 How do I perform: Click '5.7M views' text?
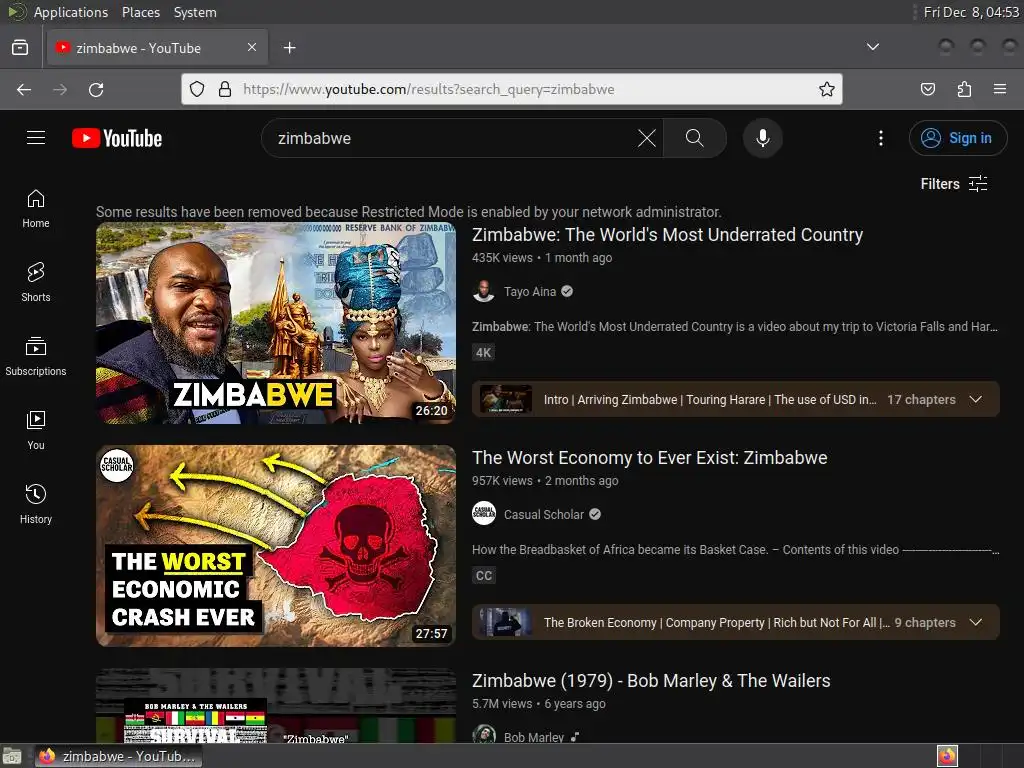pos(502,703)
